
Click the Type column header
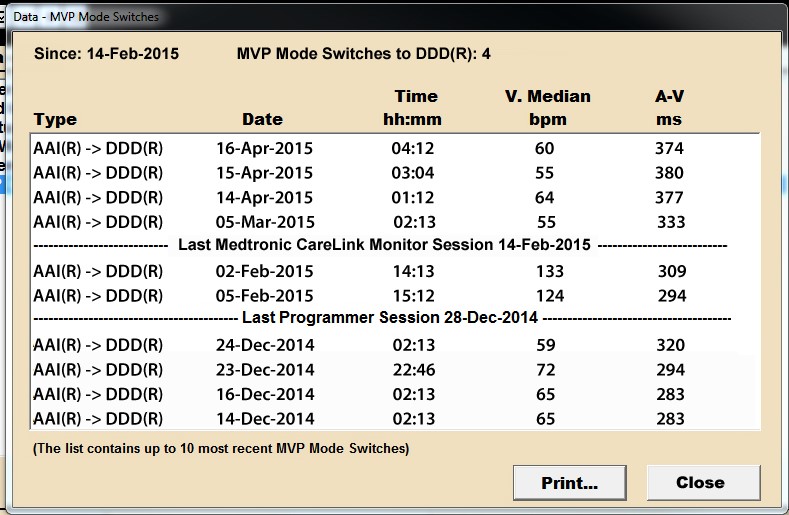pyautogui.click(x=55, y=120)
